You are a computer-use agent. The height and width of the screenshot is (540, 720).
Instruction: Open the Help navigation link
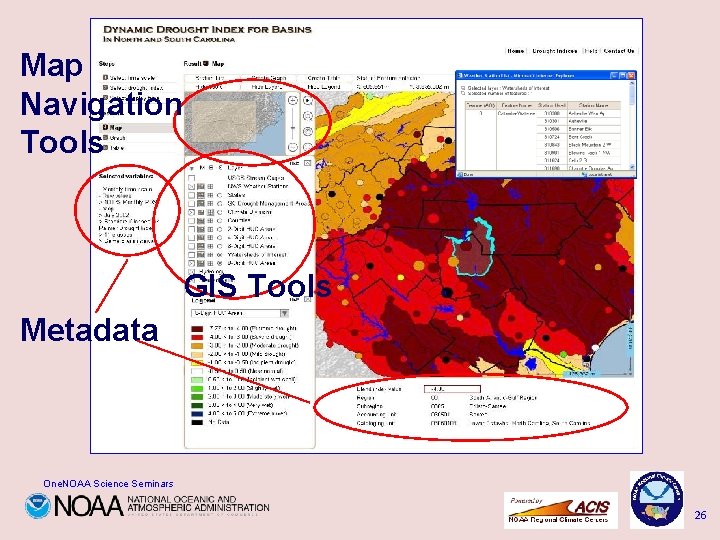click(591, 51)
